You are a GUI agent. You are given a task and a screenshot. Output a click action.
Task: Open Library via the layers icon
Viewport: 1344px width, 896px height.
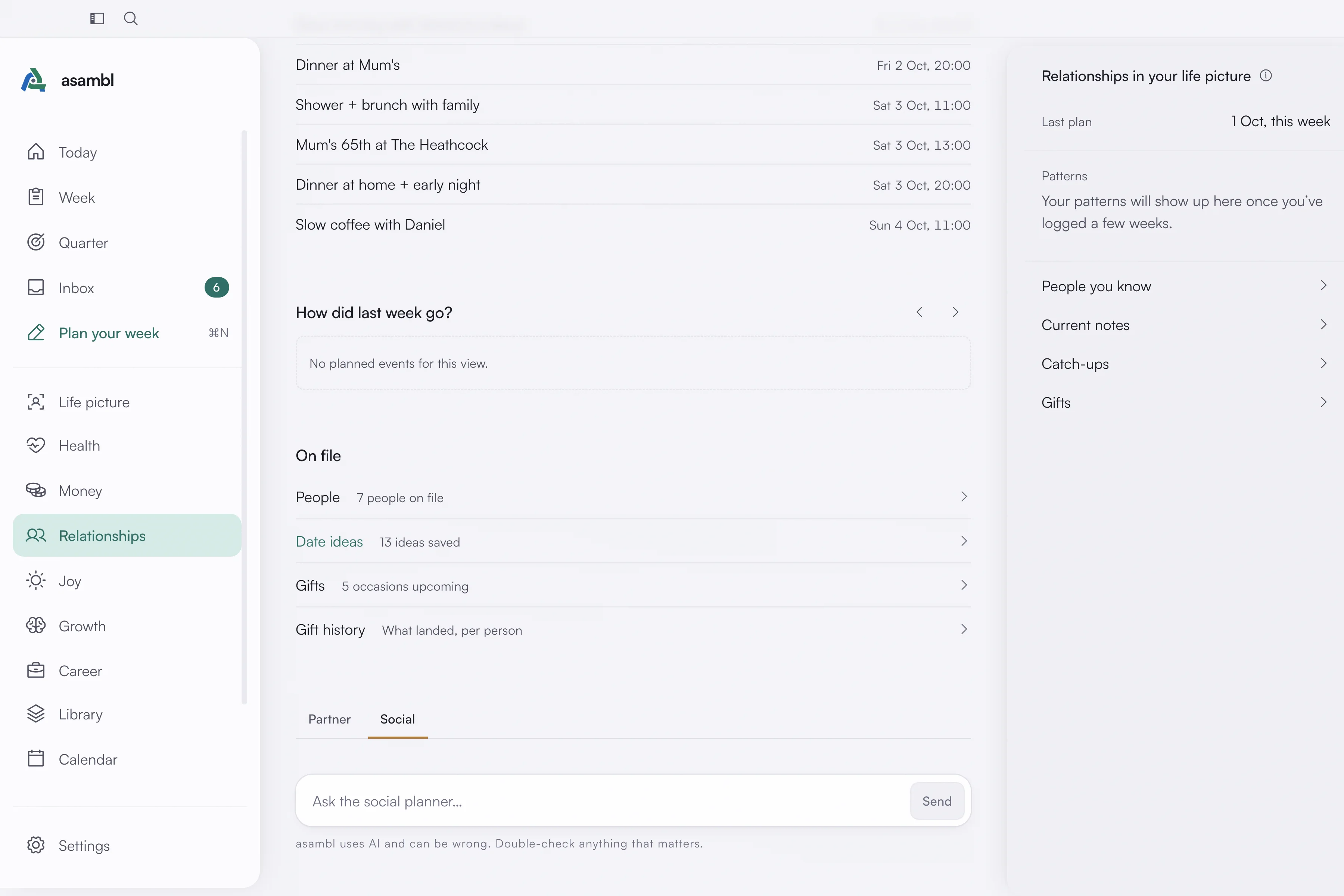coord(35,714)
